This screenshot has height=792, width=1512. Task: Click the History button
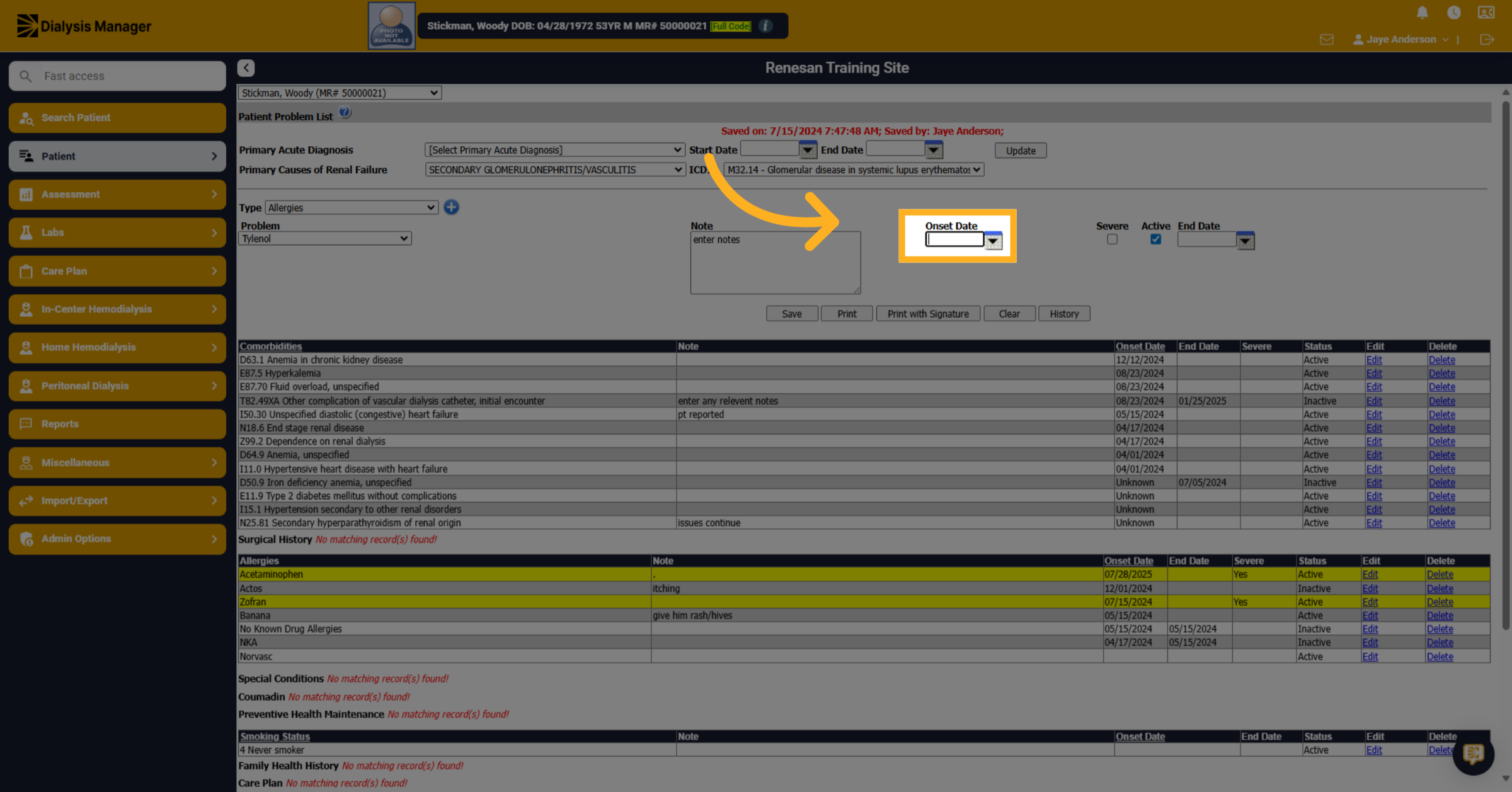click(1064, 314)
